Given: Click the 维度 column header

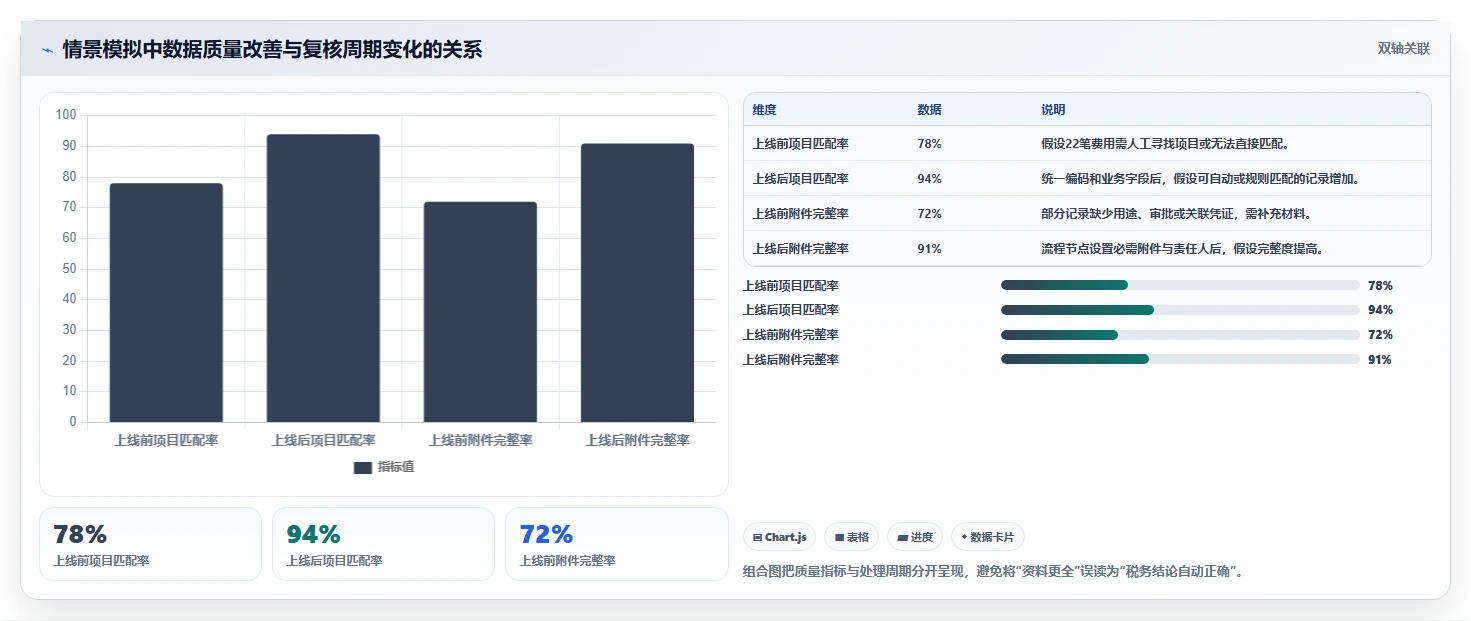Looking at the screenshot, I should (x=764, y=110).
